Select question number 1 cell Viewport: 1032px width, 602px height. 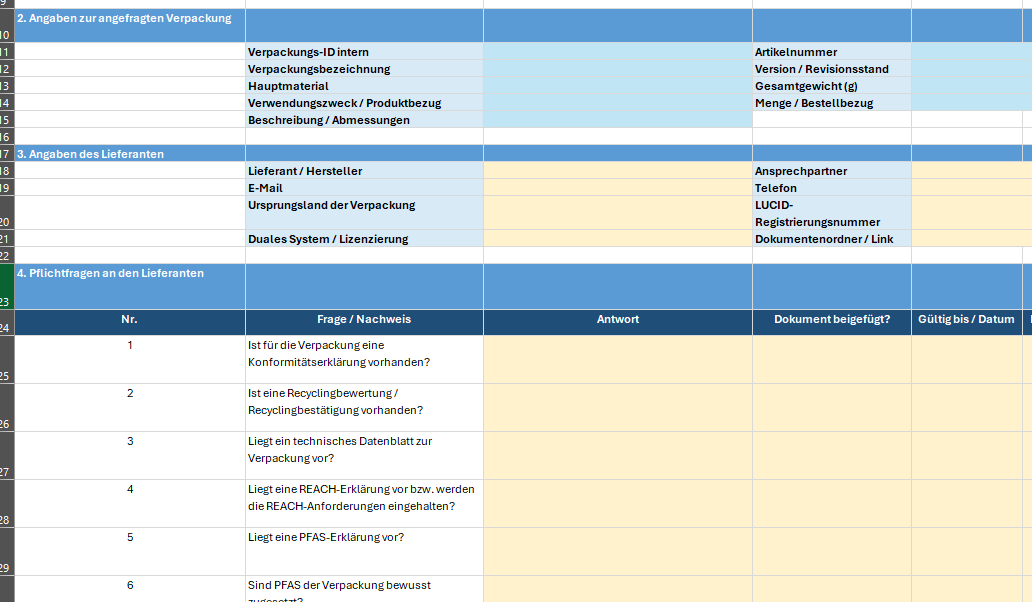(130, 359)
